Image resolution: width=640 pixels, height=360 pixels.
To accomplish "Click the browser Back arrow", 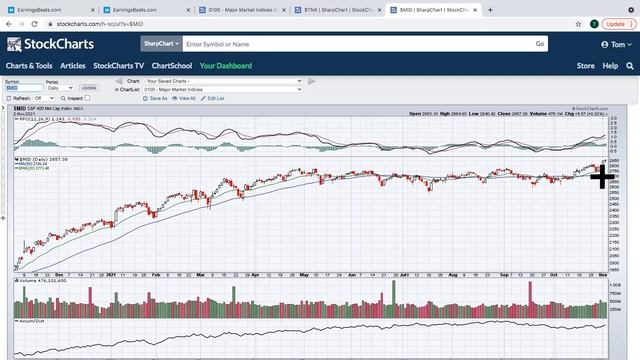I will 9,24.
